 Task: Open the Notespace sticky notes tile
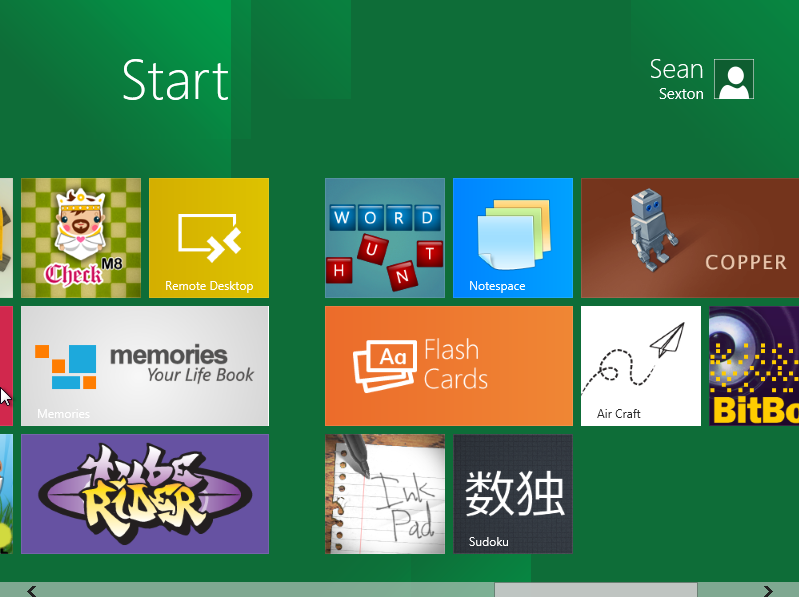coord(513,238)
